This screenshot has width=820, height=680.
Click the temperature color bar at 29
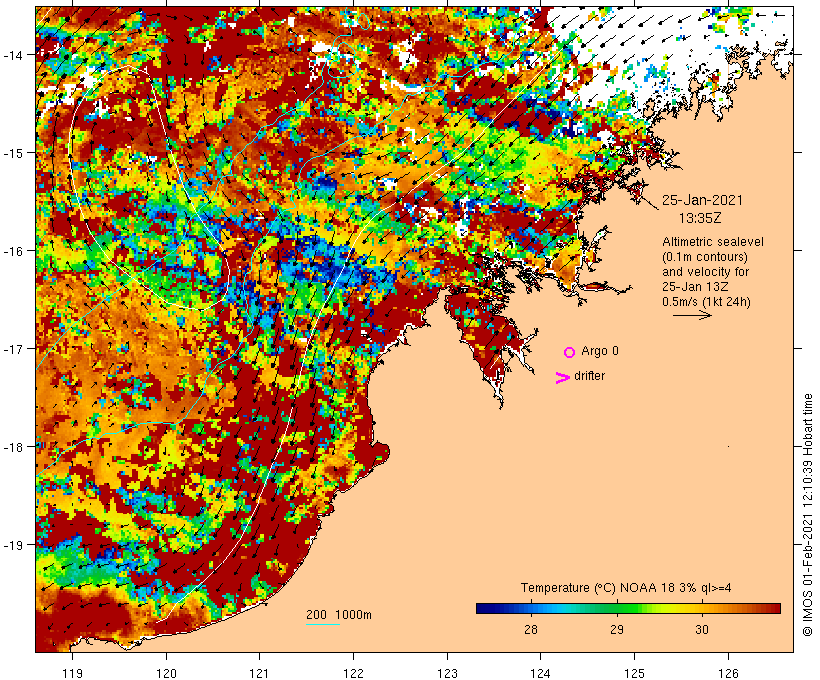tap(617, 608)
